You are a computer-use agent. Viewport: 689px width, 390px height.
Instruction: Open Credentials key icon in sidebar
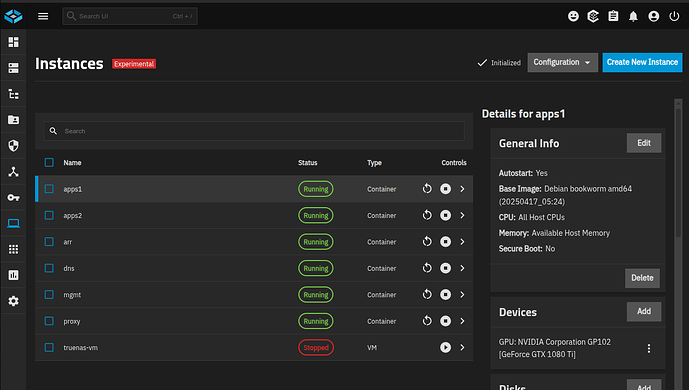pos(14,198)
